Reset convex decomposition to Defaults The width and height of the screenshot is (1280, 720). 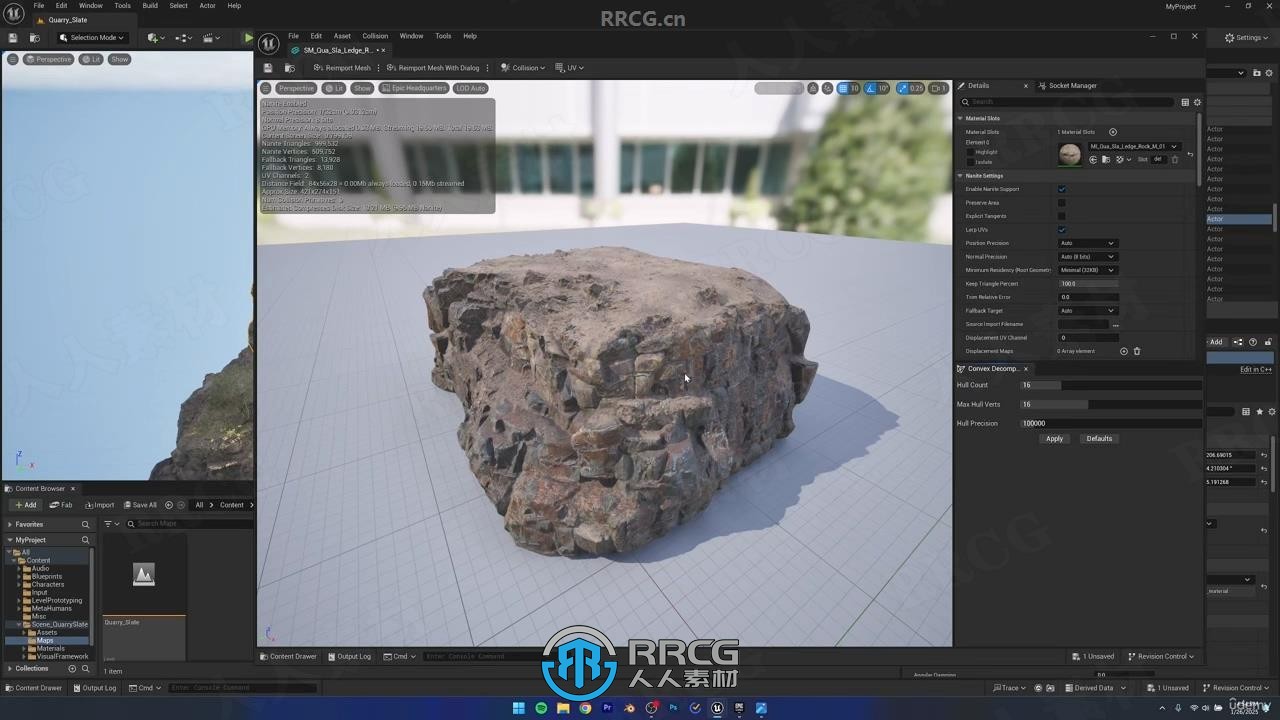click(1099, 439)
